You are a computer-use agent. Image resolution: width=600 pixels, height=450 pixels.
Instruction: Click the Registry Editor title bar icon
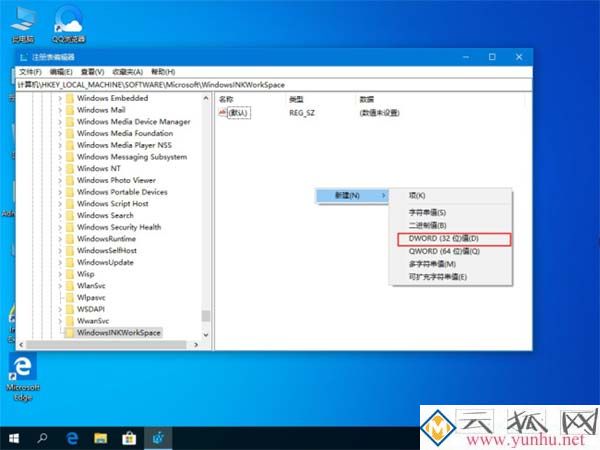coord(24,57)
